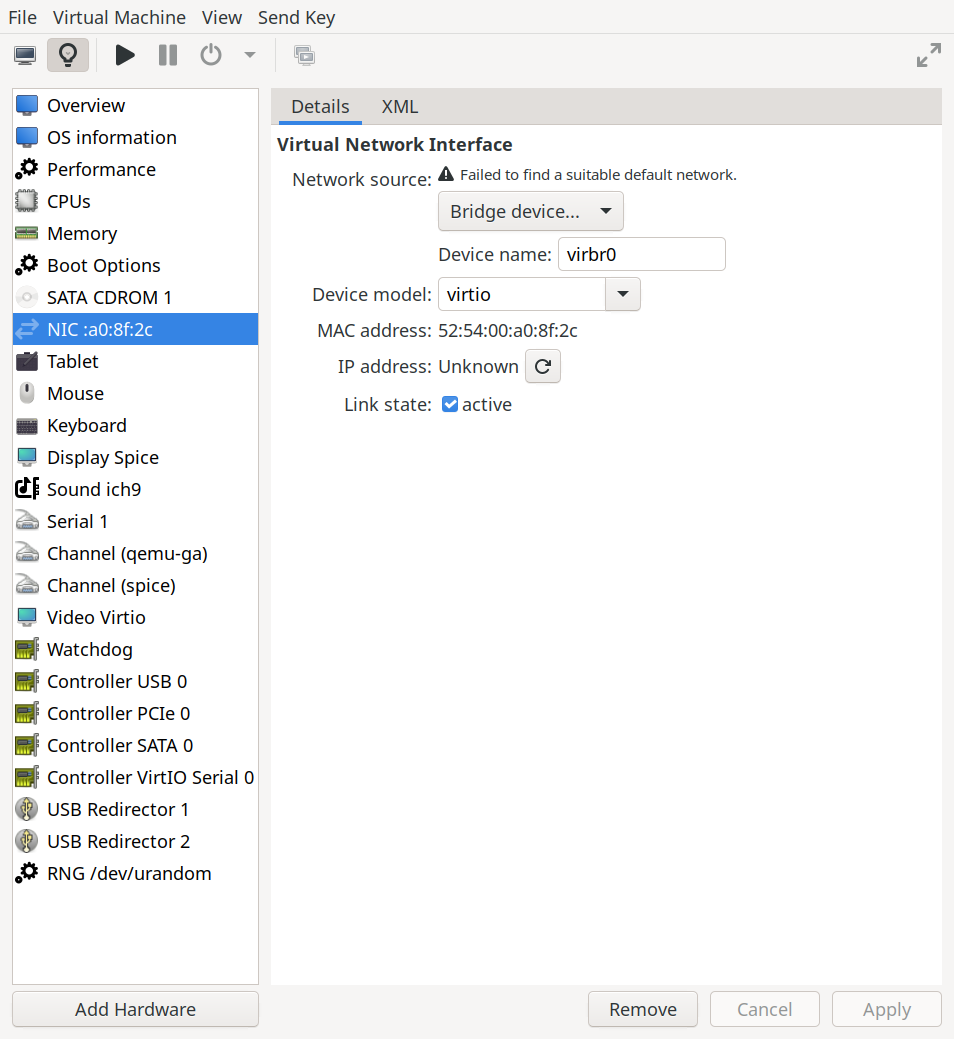
Task: Select RNG /dev/urandom device
Action: coord(135,873)
